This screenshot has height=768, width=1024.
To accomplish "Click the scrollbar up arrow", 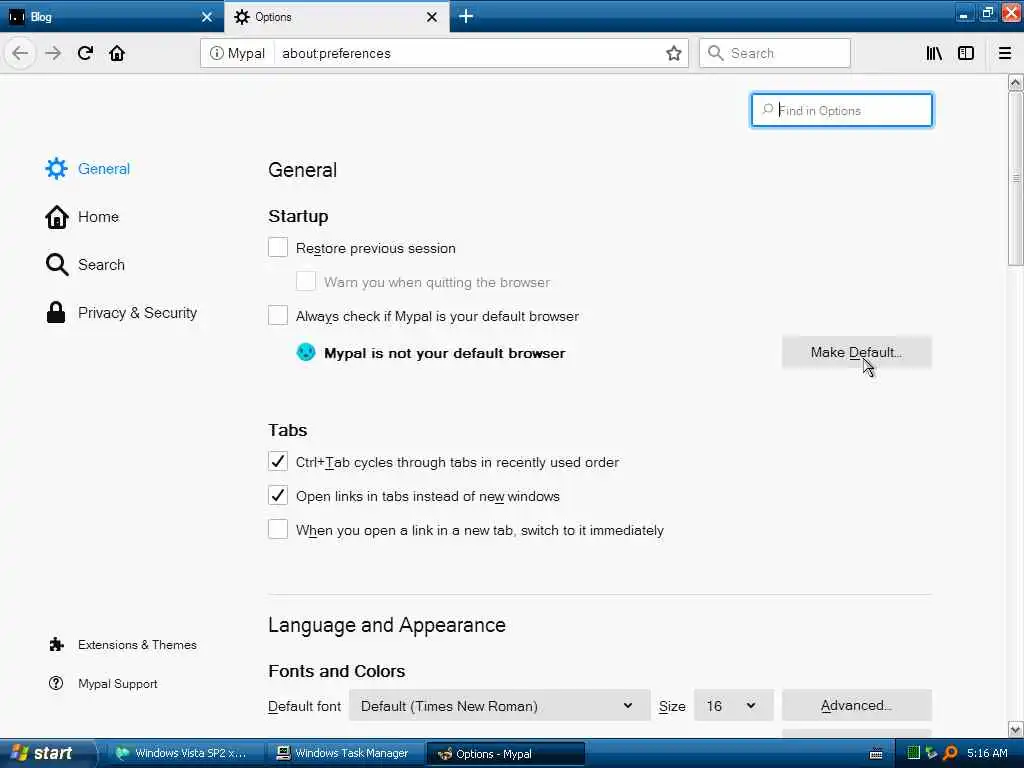I will (1015, 83).
